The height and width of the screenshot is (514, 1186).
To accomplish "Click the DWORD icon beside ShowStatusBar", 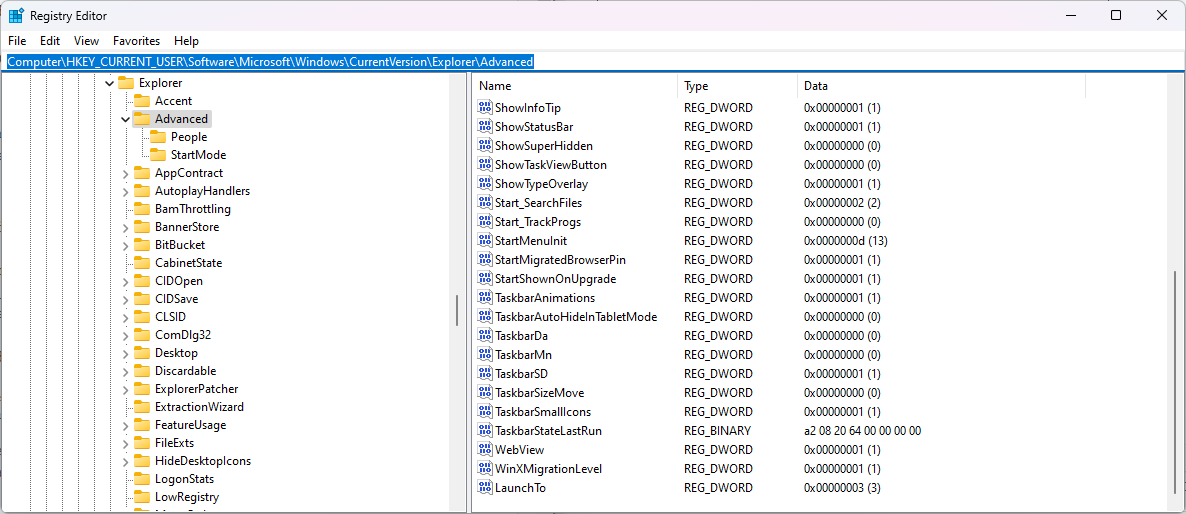I will click(x=485, y=127).
